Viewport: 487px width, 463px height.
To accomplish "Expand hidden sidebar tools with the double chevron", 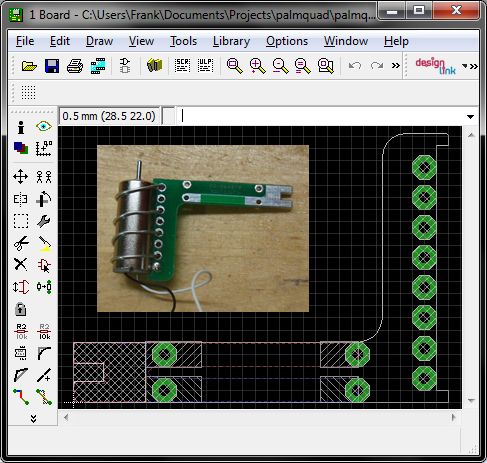I will (x=33, y=419).
